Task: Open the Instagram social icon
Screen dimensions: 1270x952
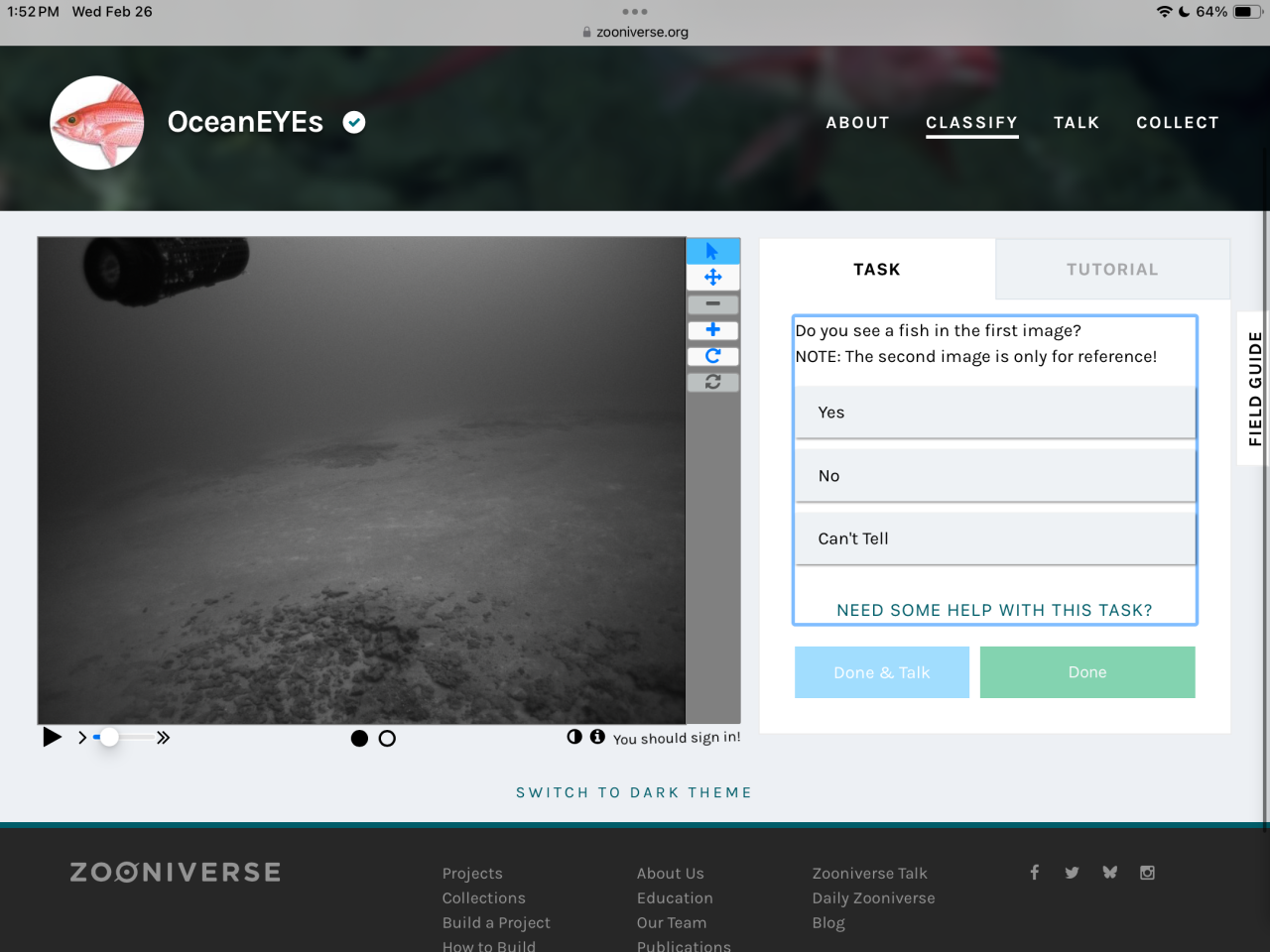Action: point(1147,873)
